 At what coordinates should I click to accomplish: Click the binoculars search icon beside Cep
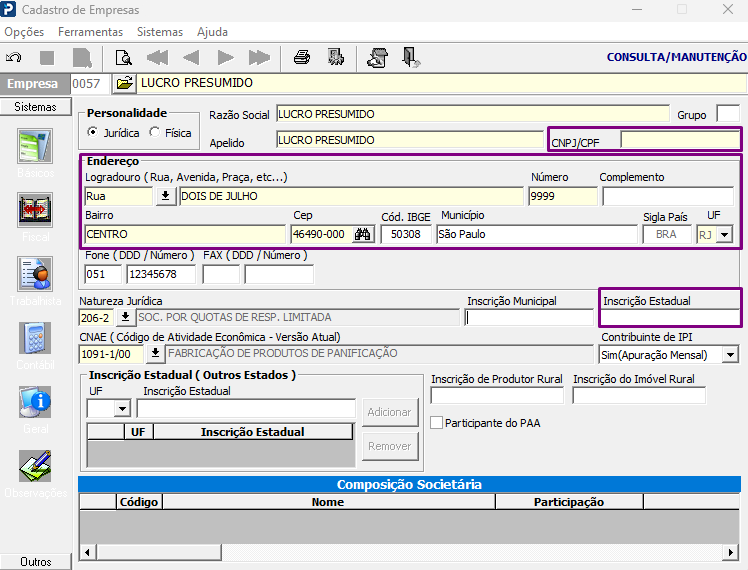[x=363, y=234]
